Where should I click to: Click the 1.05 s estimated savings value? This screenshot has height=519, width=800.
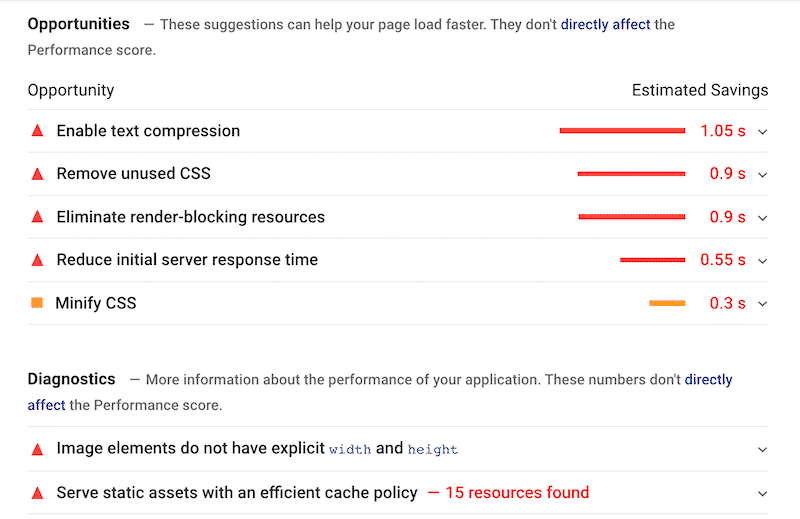tap(722, 131)
